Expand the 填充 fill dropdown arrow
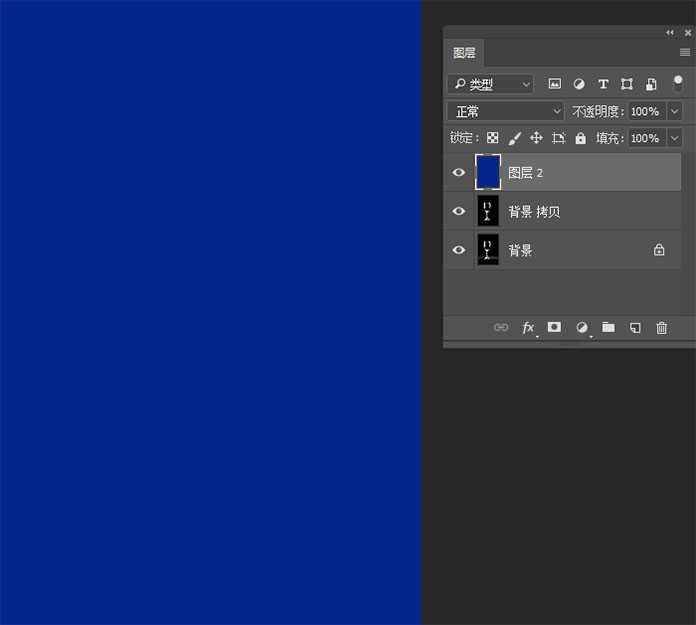 [x=674, y=138]
